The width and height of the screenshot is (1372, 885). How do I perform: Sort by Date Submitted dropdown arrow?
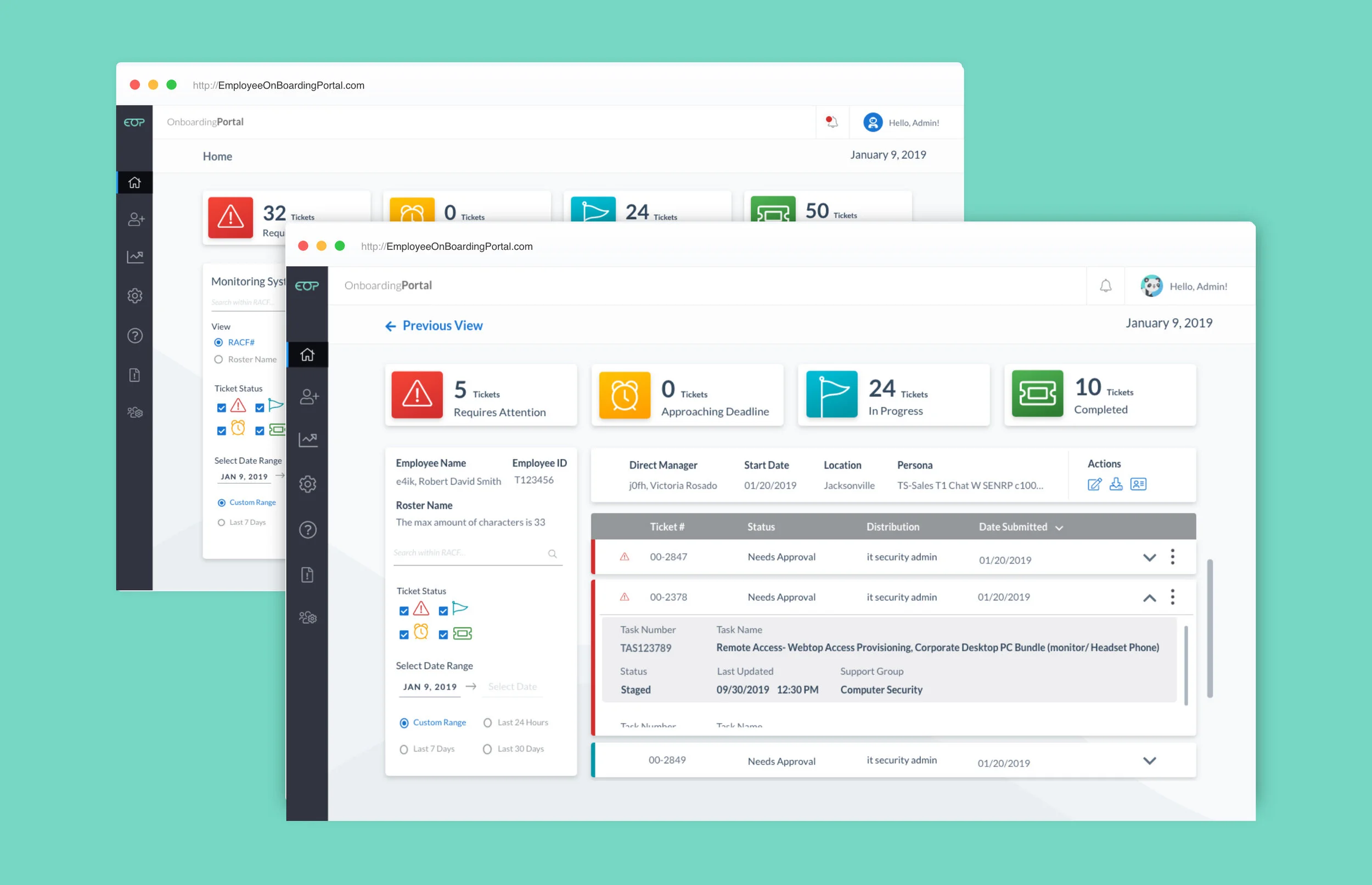1059,528
